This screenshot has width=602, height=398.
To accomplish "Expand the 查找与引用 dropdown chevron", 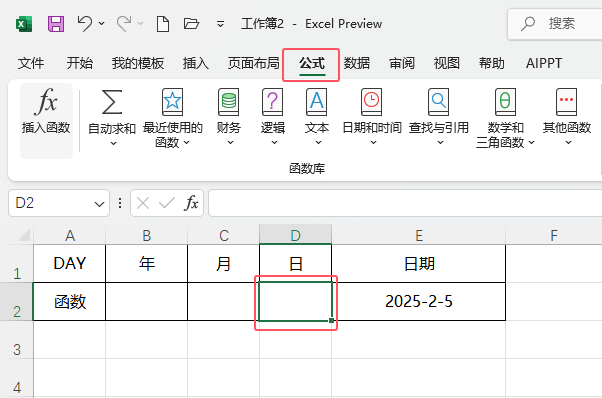I will coord(440,143).
